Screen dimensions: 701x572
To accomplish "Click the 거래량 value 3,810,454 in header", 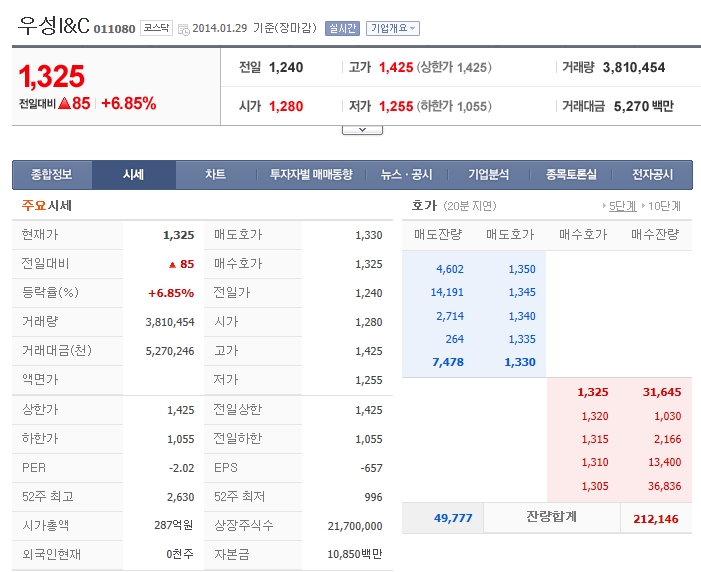I will [634, 68].
